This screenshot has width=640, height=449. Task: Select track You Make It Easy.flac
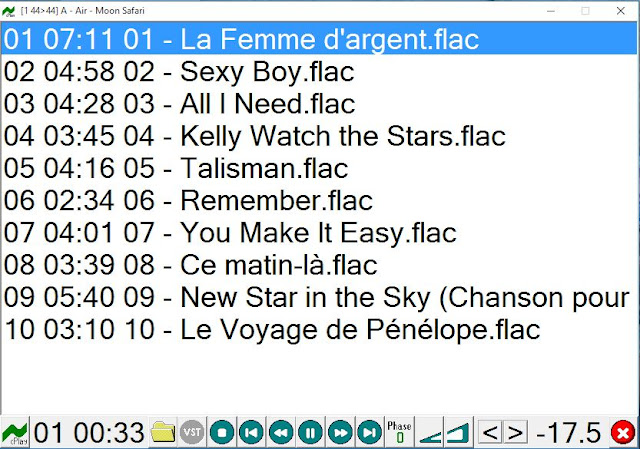[319, 233]
